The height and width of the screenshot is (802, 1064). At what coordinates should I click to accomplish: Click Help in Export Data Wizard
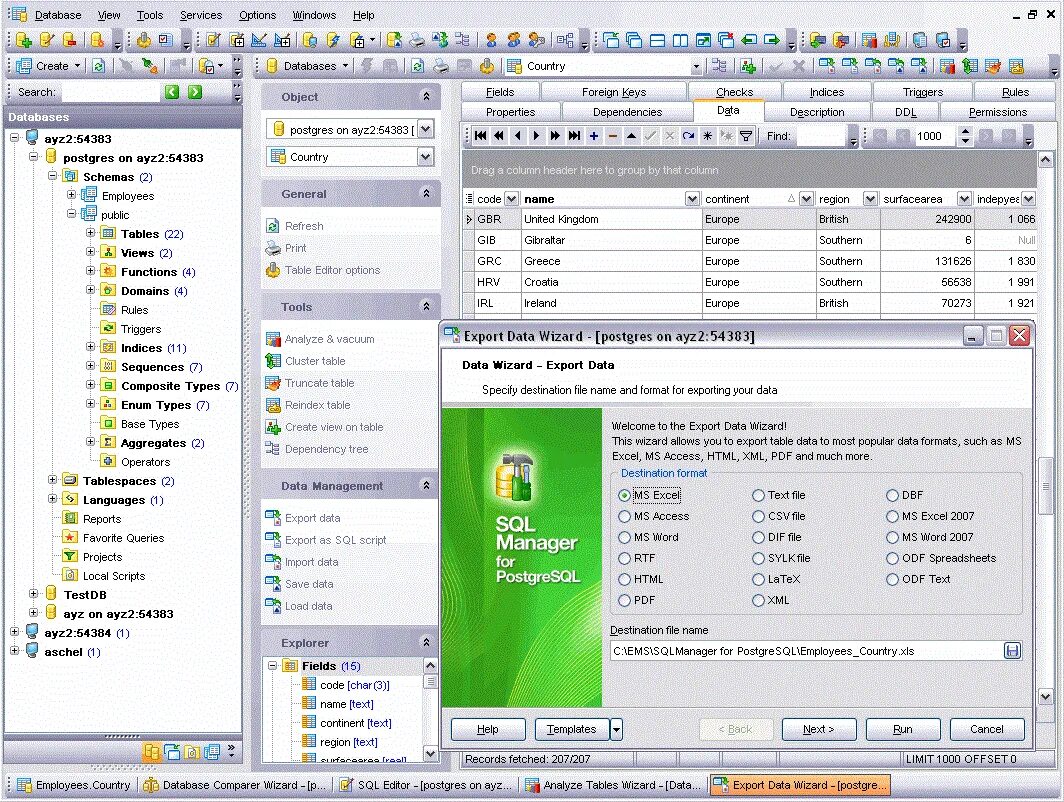(487, 729)
